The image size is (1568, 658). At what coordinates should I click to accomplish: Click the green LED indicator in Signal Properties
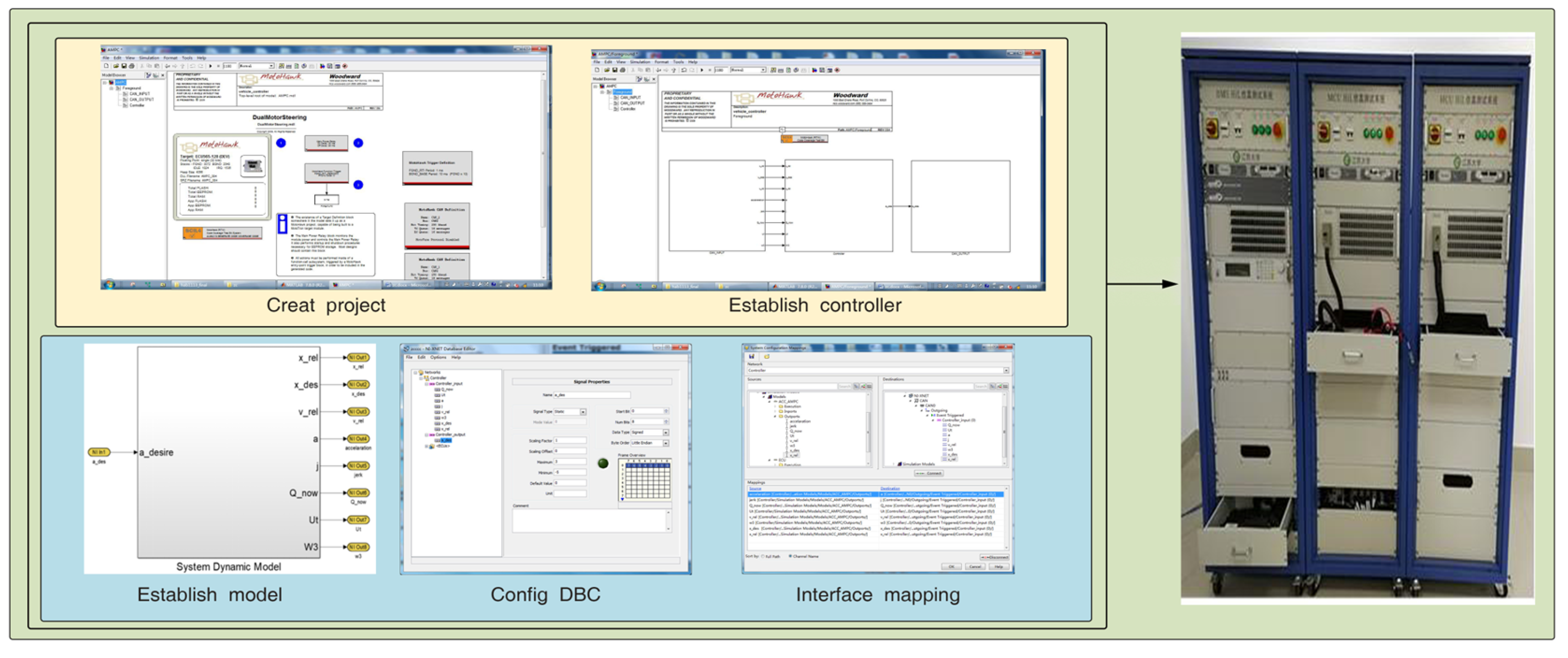point(602,464)
